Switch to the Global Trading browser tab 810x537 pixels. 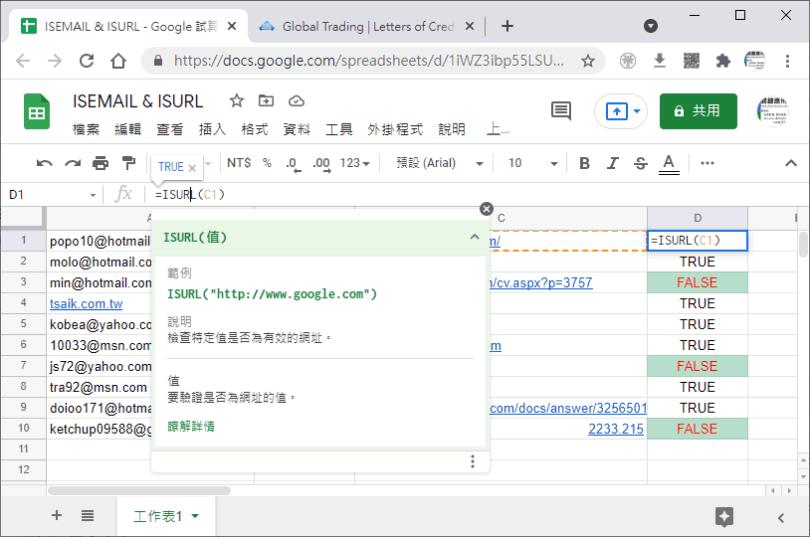coord(366,26)
